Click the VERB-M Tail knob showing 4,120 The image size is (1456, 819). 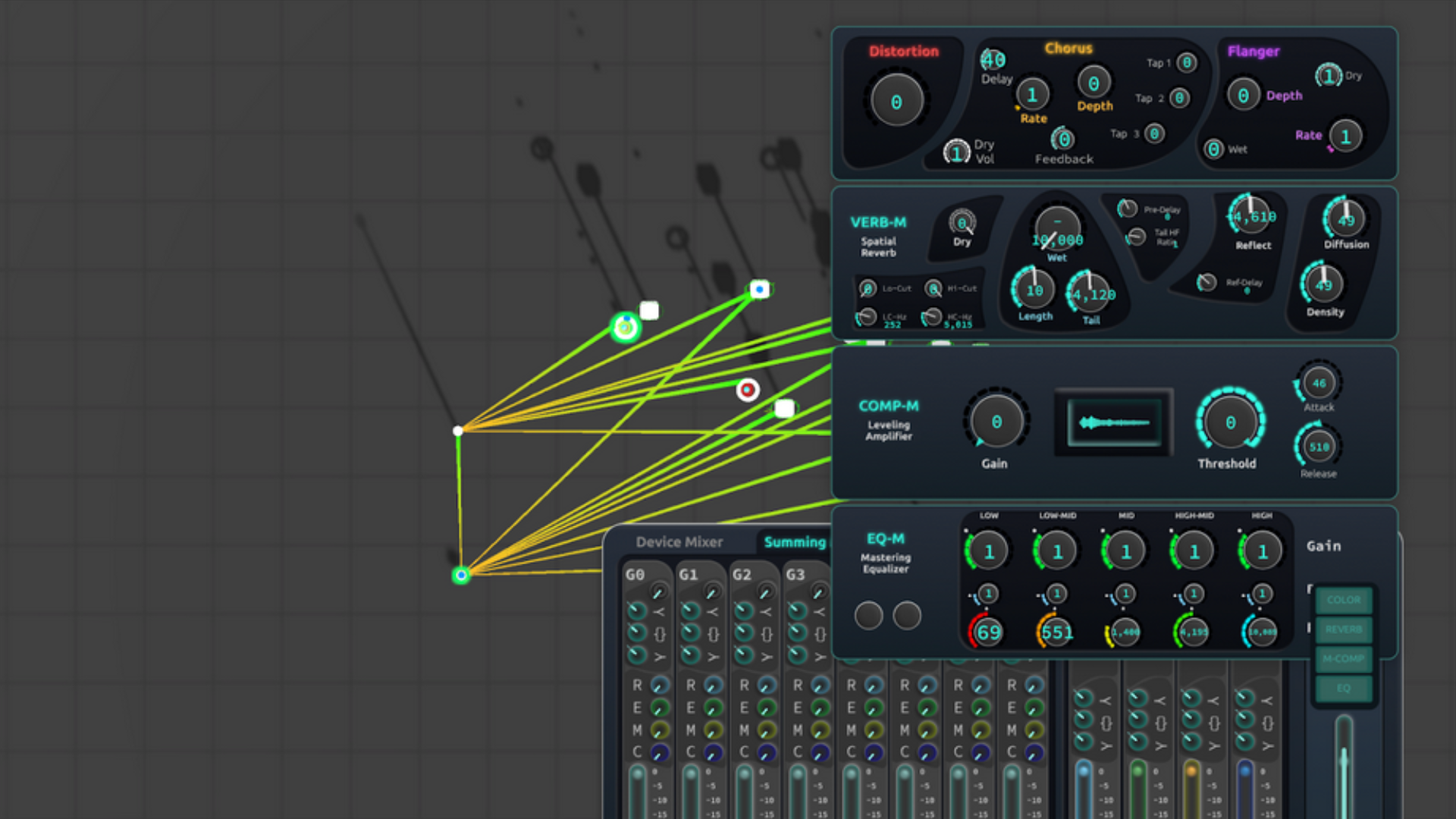(1090, 293)
